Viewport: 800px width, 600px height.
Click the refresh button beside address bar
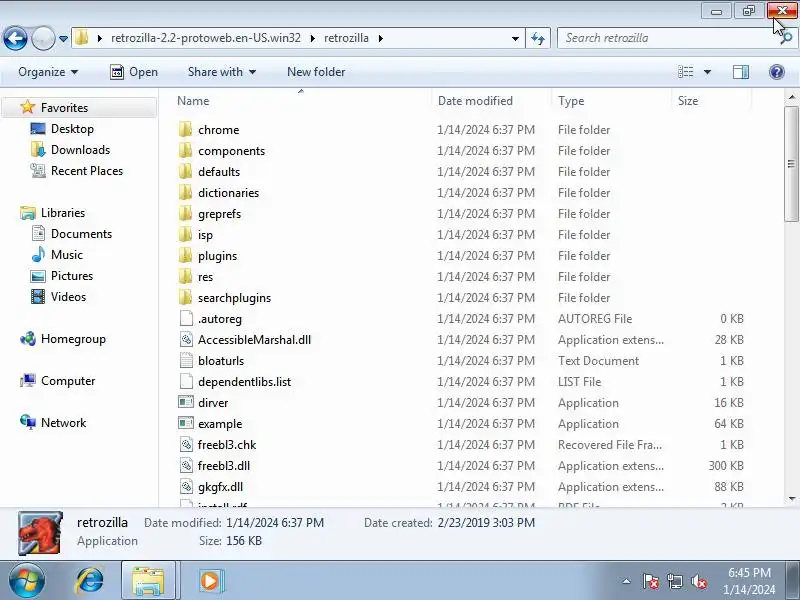click(x=538, y=38)
